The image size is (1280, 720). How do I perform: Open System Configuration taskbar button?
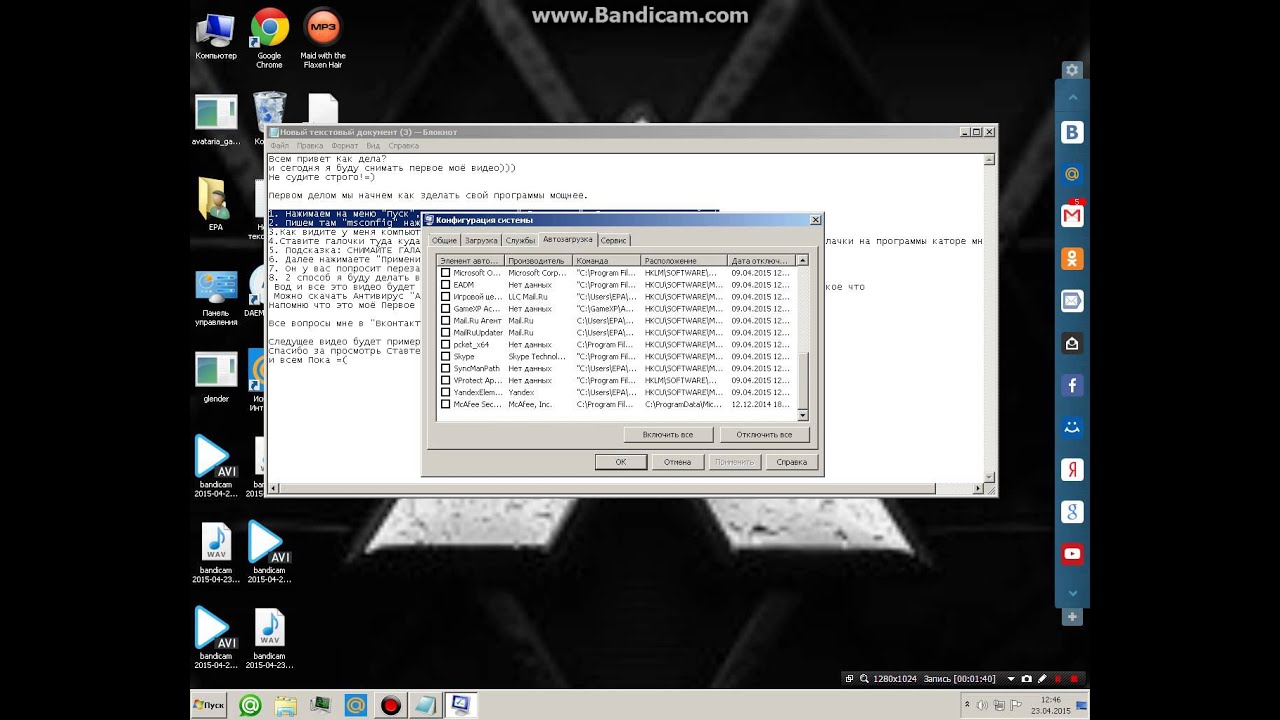point(461,705)
